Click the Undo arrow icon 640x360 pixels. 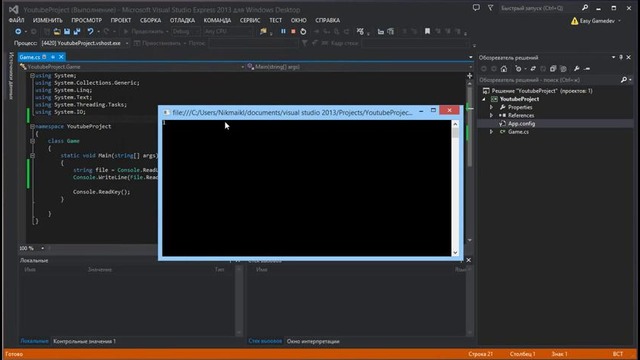(x=90, y=31)
